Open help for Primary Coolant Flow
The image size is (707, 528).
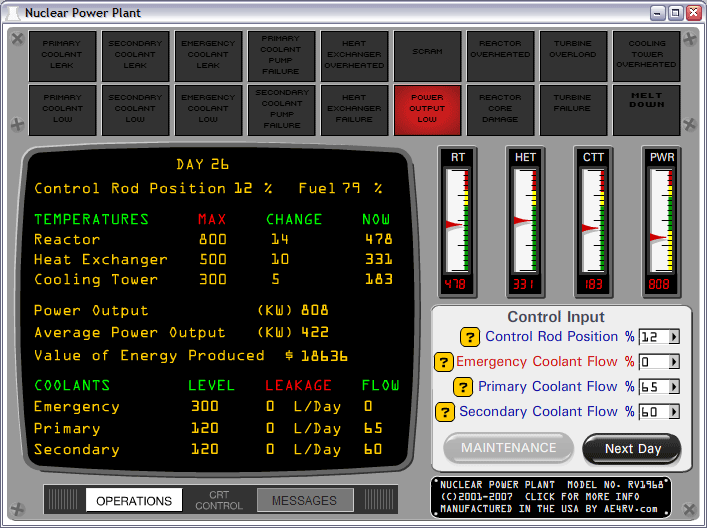(x=463, y=387)
